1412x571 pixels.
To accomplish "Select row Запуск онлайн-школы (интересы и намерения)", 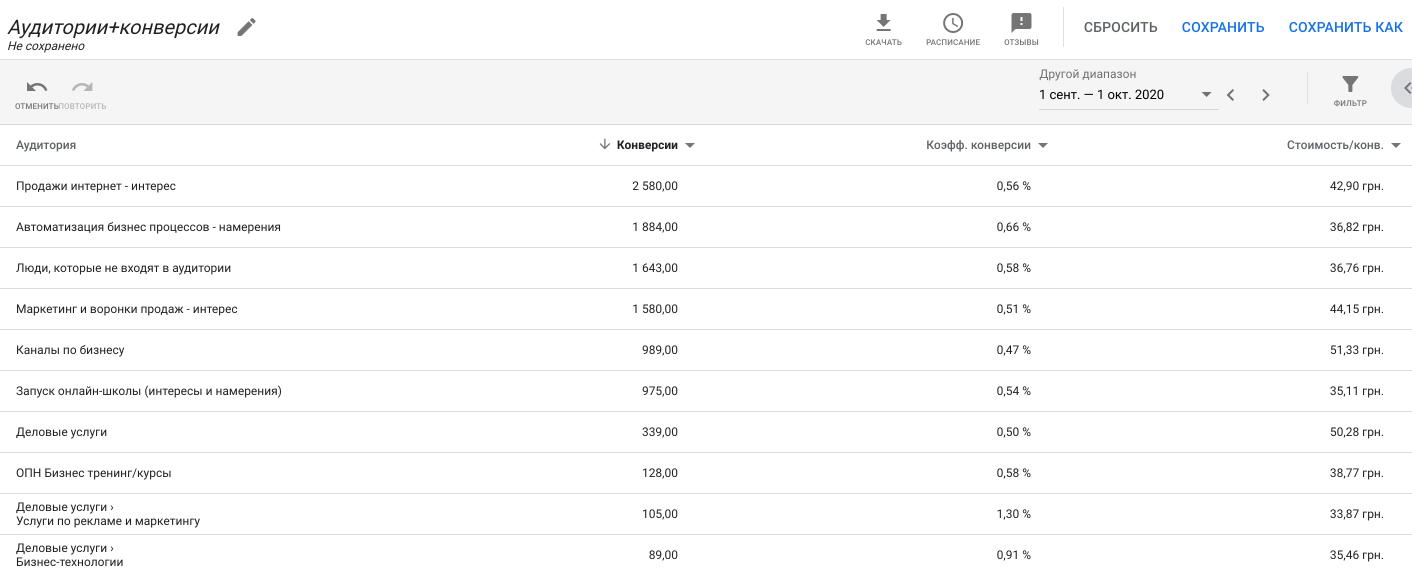I will point(706,391).
